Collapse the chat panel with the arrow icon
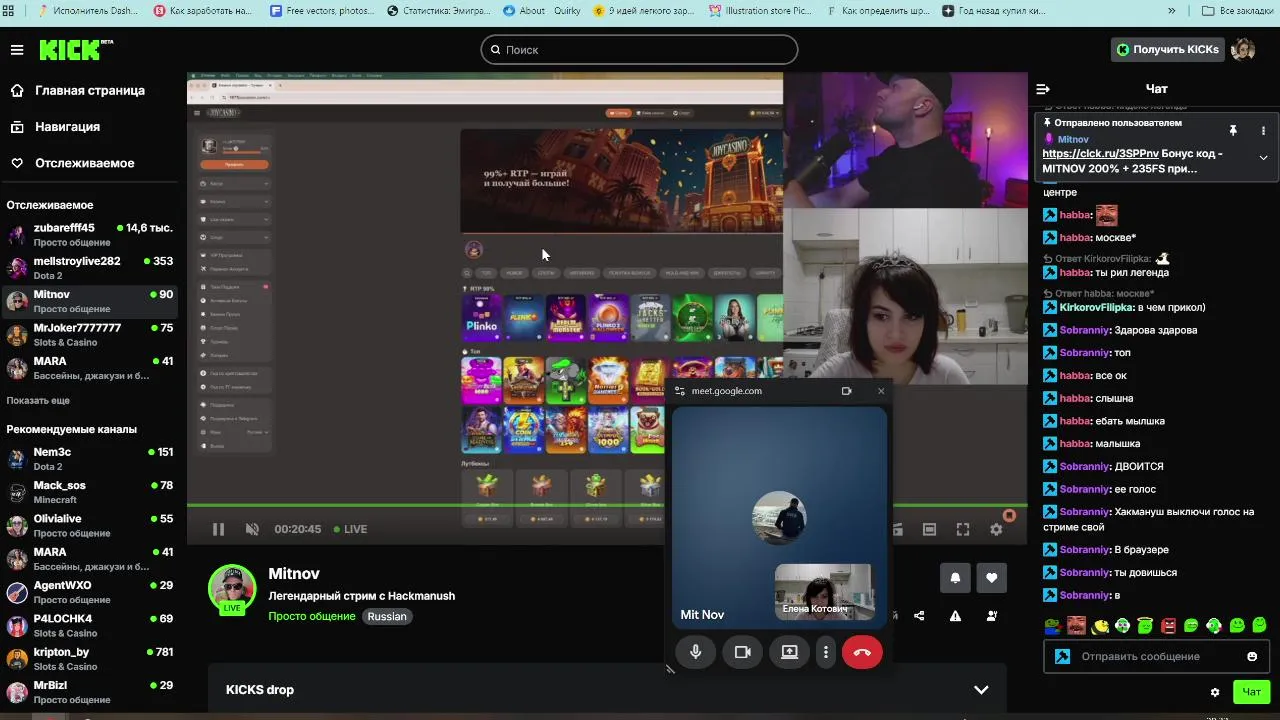This screenshot has width=1280, height=720. click(x=1043, y=89)
